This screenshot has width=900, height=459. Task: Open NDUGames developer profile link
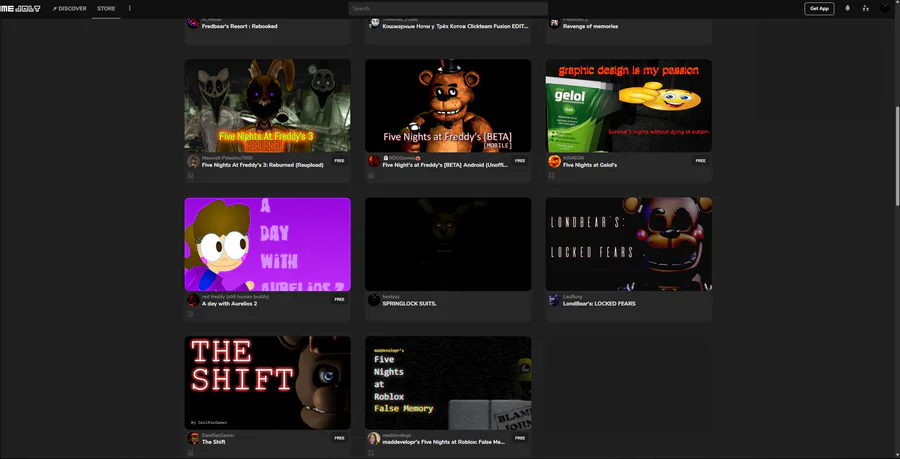pos(401,158)
